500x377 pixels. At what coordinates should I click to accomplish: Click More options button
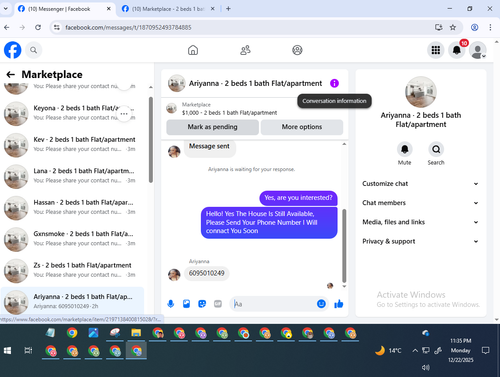[302, 127]
